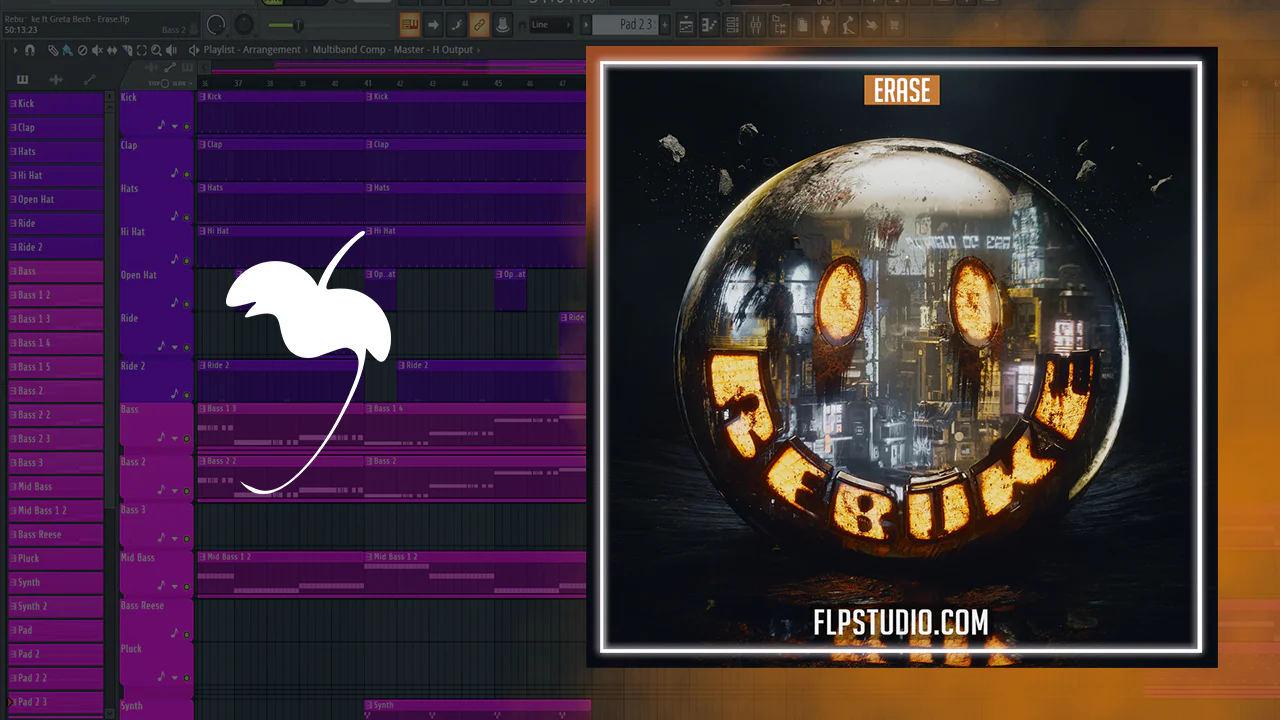Click the stamp icon in top toolbar
The image size is (1280, 720).
502,24
